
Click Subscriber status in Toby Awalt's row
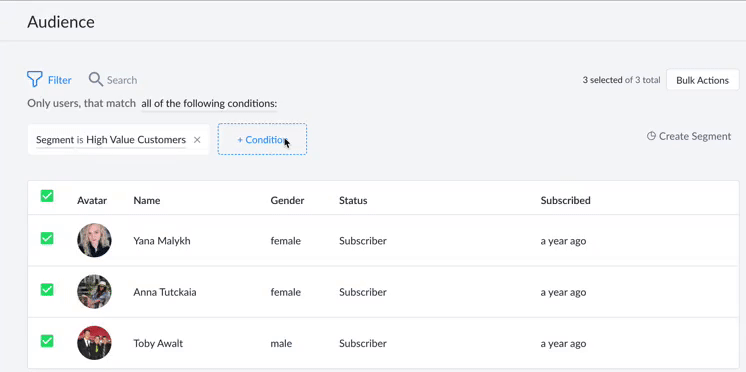click(x=363, y=343)
